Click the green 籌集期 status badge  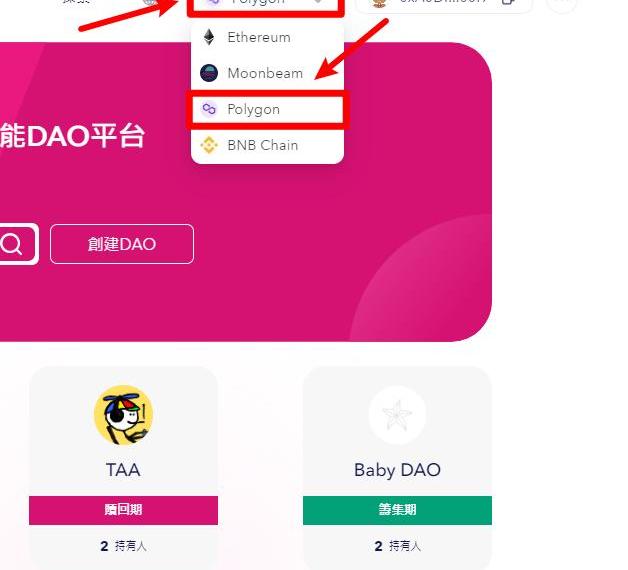(x=397, y=510)
